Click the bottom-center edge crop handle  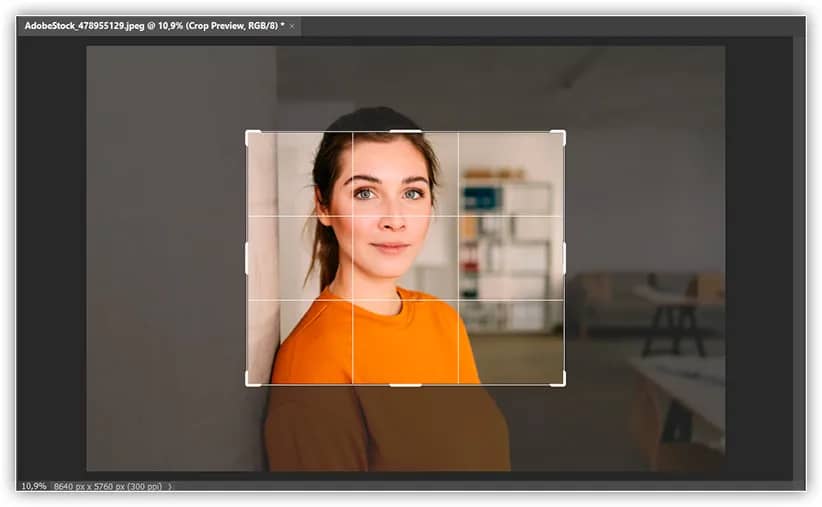[405, 385]
